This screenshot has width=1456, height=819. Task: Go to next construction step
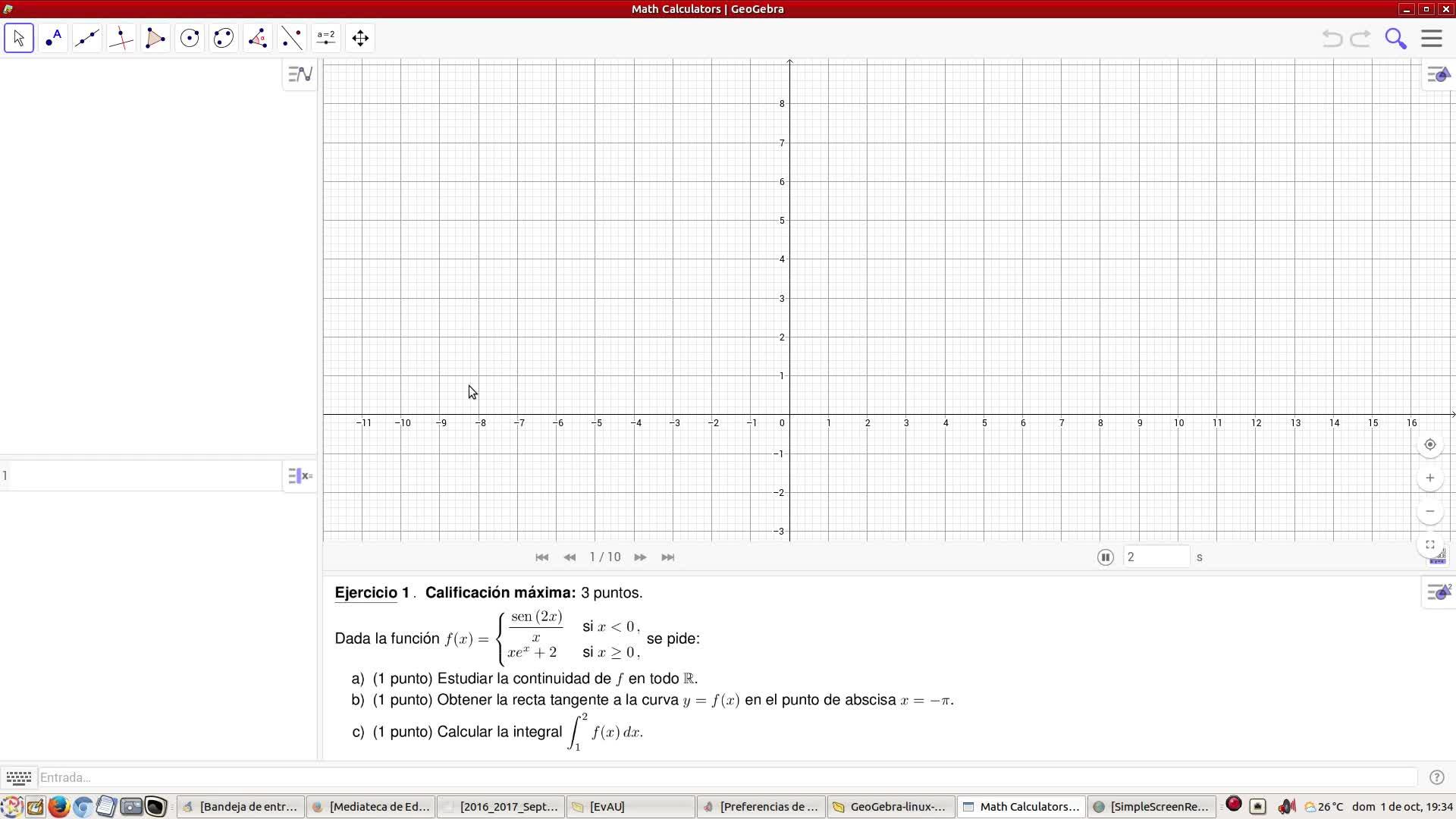tap(640, 557)
